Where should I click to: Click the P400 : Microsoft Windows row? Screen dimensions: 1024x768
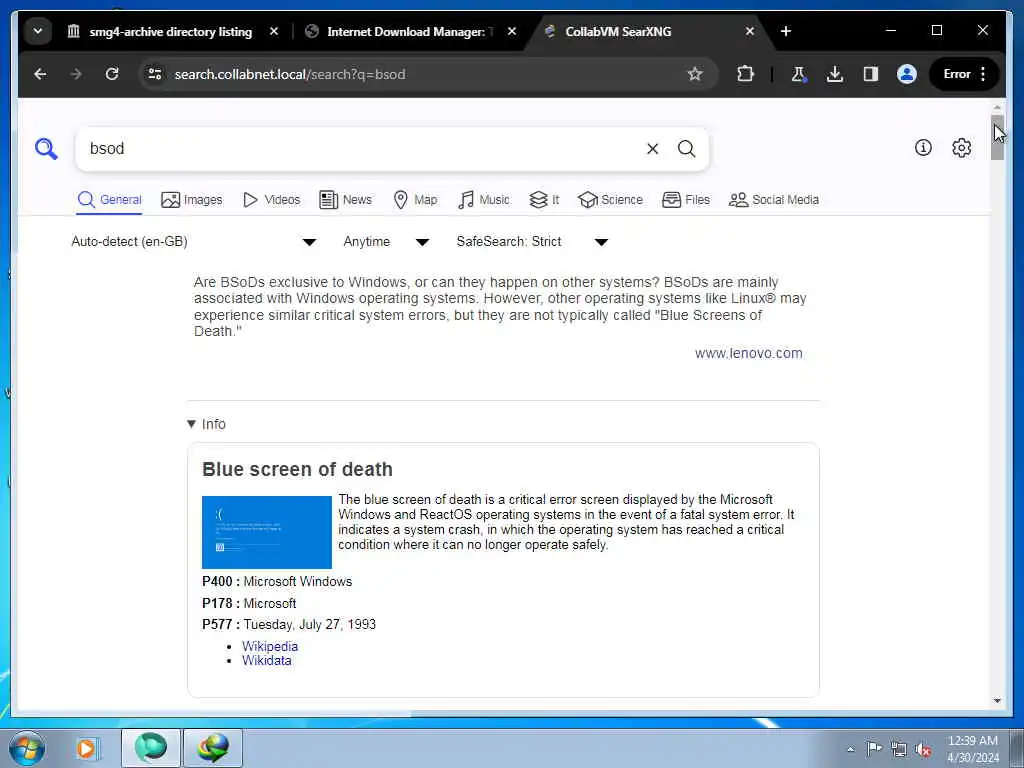(277, 581)
